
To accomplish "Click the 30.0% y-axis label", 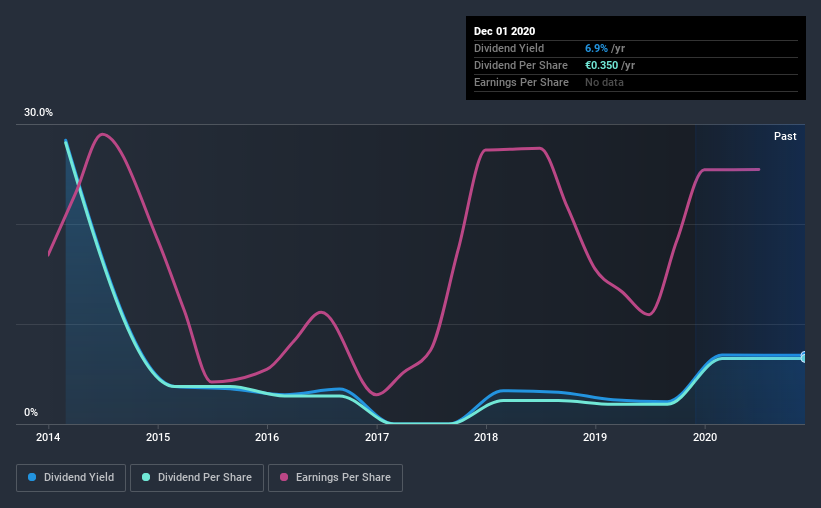I will pyautogui.click(x=38, y=113).
